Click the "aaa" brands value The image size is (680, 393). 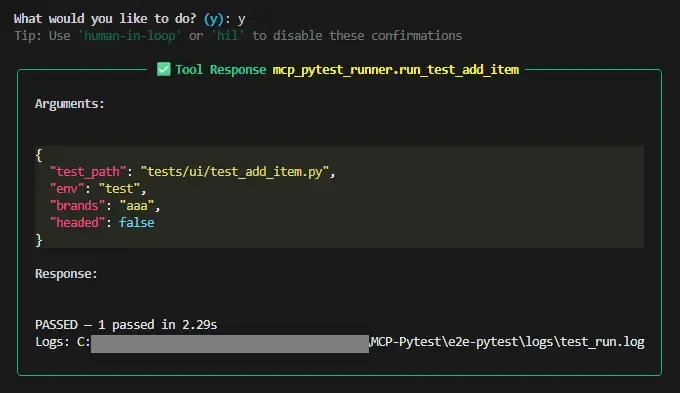coord(137,206)
